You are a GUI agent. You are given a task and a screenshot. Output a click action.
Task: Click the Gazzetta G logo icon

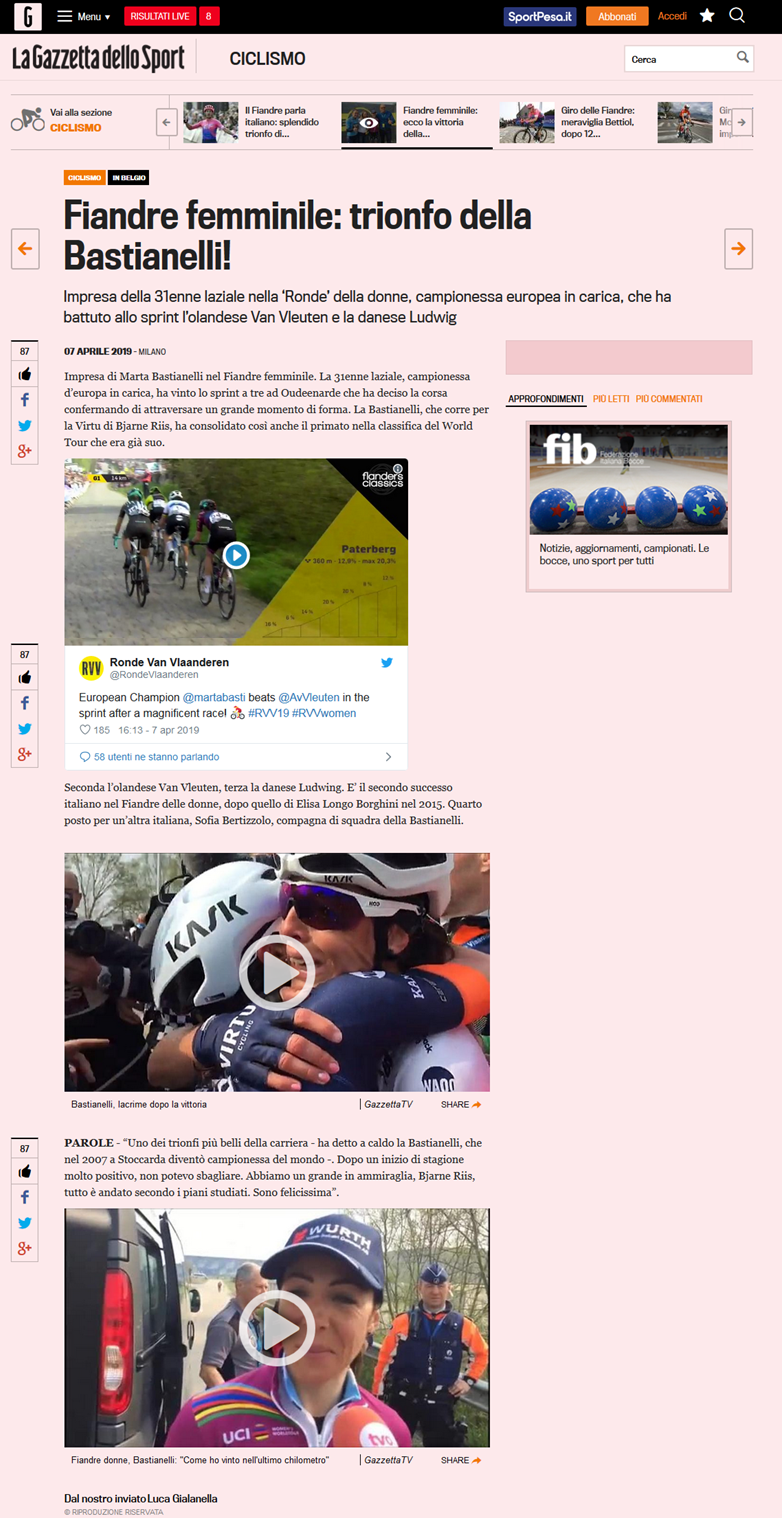tap(27, 16)
